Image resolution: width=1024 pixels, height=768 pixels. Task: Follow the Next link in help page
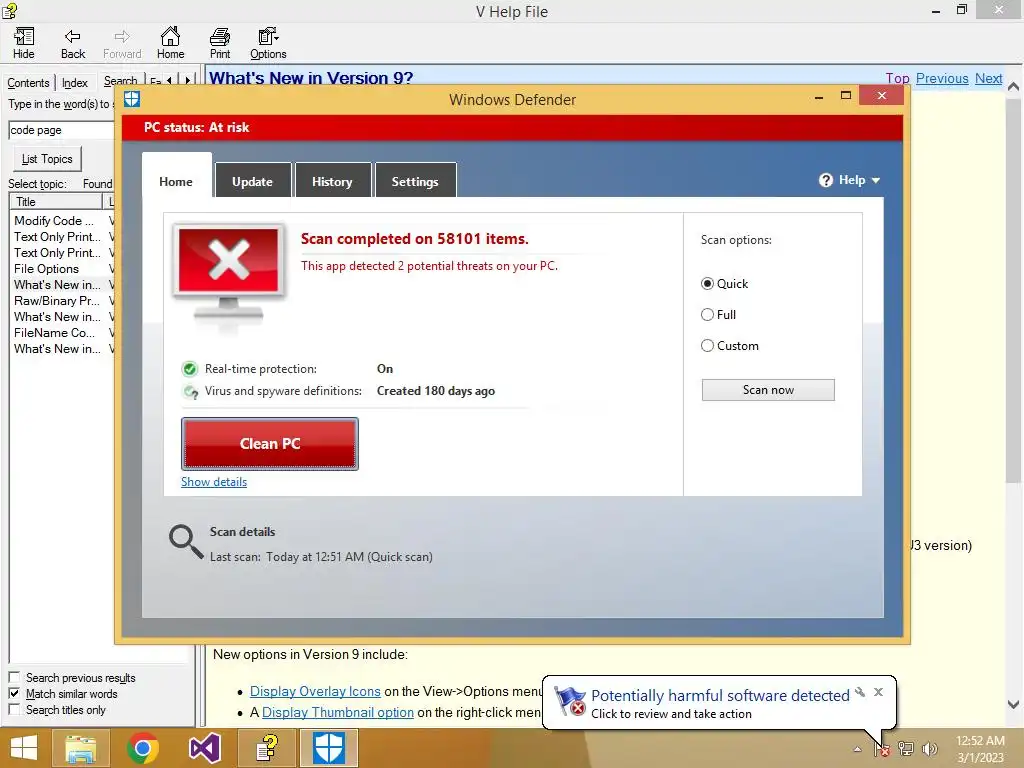(988, 78)
